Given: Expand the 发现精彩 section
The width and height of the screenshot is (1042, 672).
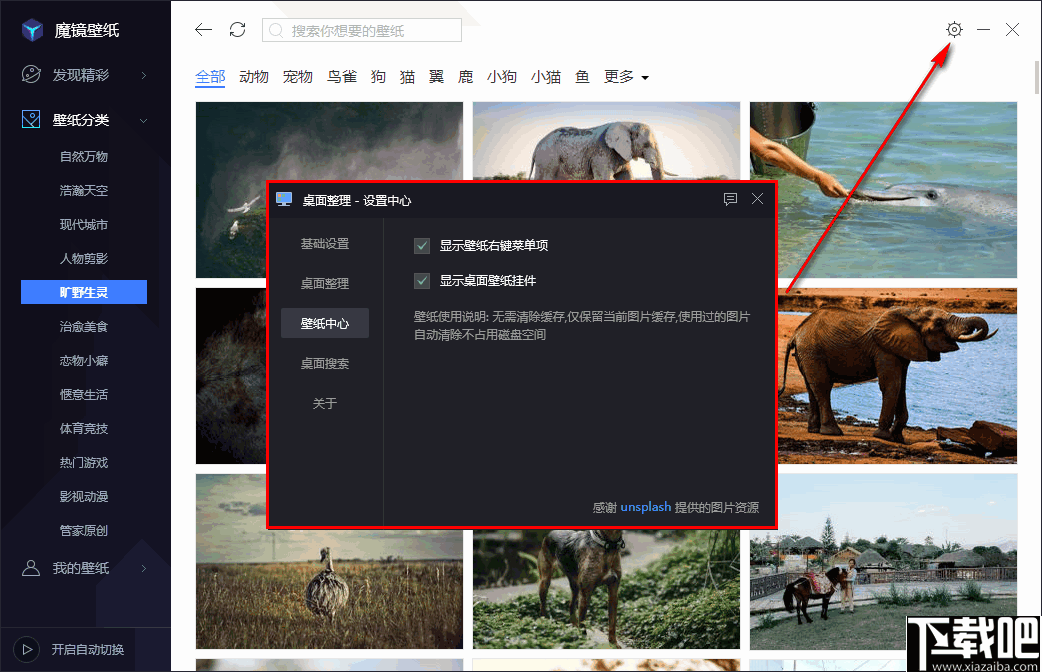Looking at the screenshot, I should point(142,74).
